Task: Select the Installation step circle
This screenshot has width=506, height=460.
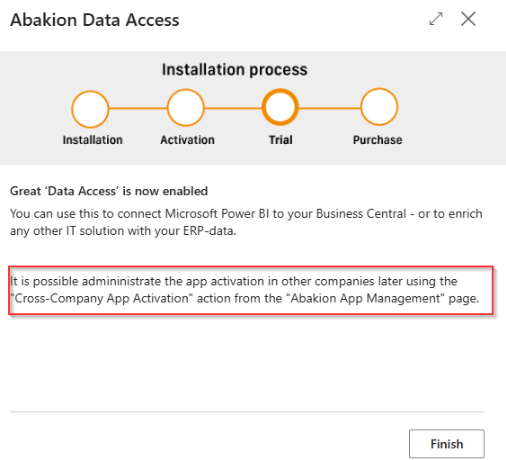Action: click(x=90, y=109)
